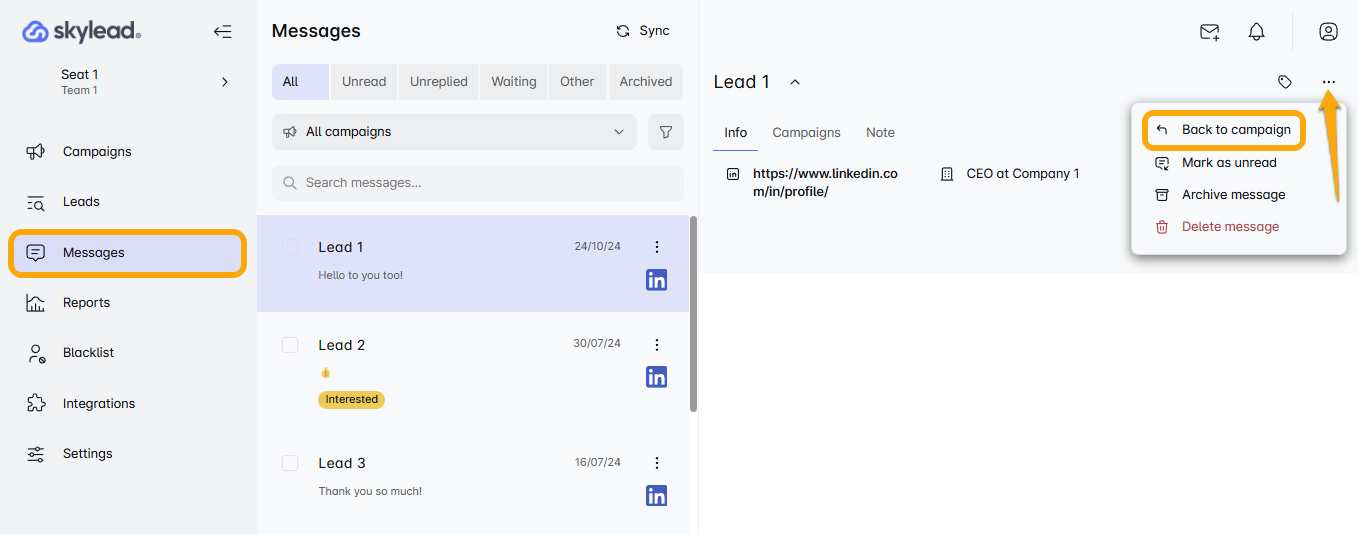The height and width of the screenshot is (534, 1358).
Task: Click the compose new message envelope icon
Action: 1210,32
